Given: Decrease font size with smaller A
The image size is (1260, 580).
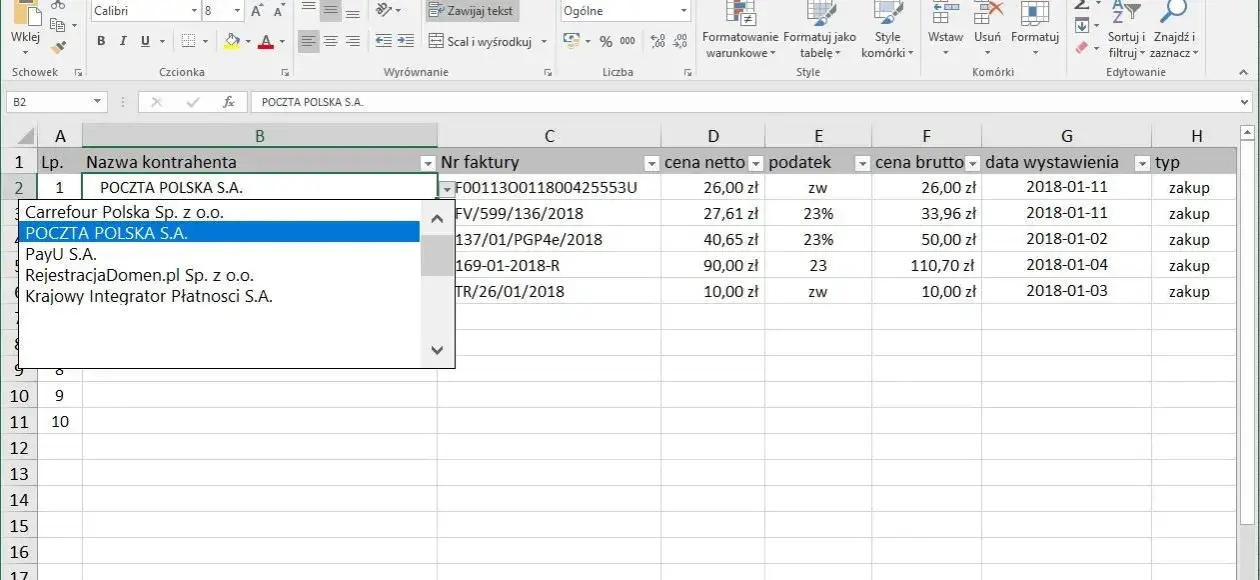Looking at the screenshot, I should [280, 11].
